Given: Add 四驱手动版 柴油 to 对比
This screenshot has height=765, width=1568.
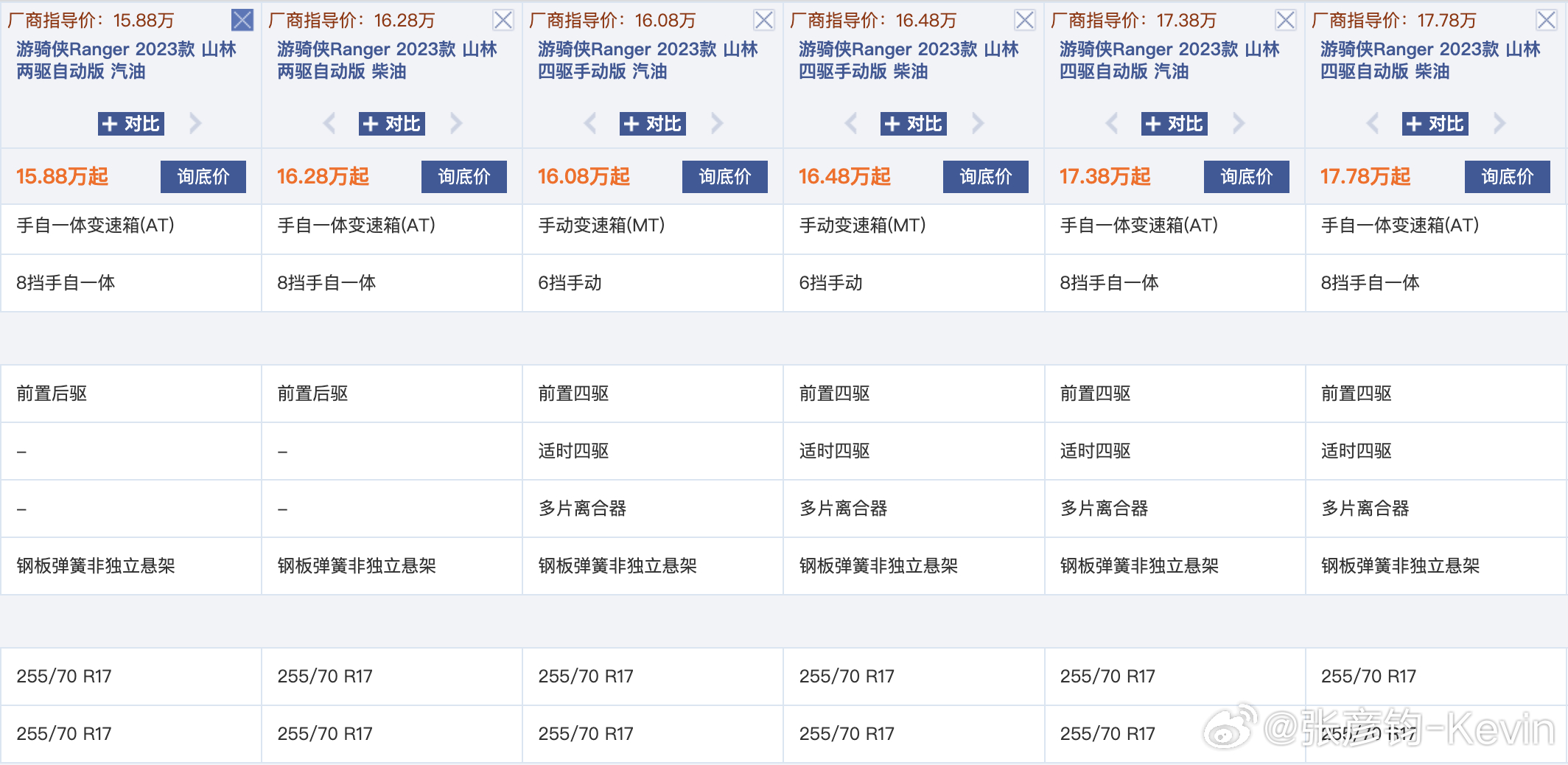Looking at the screenshot, I should pyautogui.click(x=914, y=124).
